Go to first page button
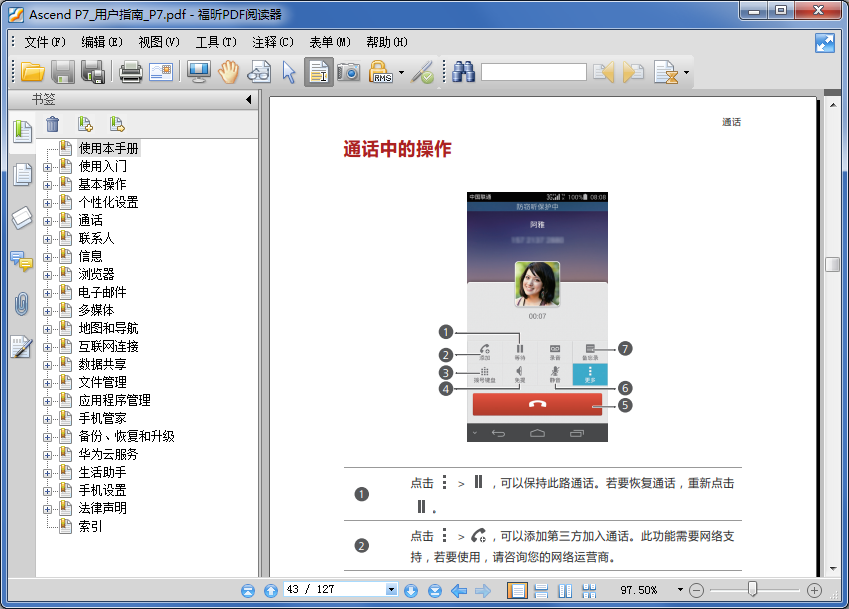Image resolution: width=849 pixels, height=609 pixels. pyautogui.click(x=248, y=591)
